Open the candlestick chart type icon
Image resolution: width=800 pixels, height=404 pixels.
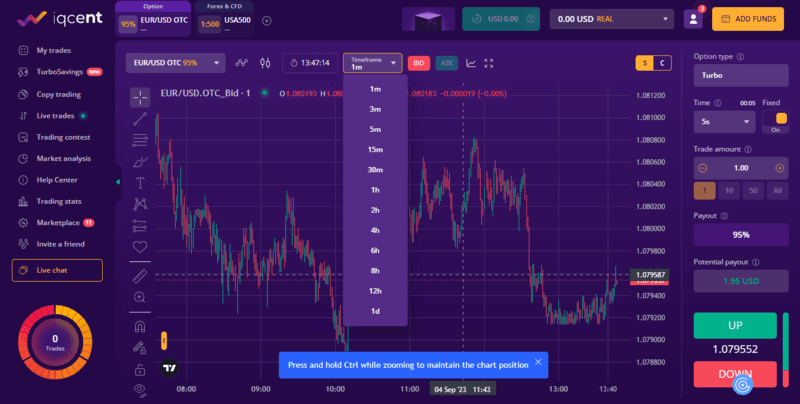coord(265,63)
